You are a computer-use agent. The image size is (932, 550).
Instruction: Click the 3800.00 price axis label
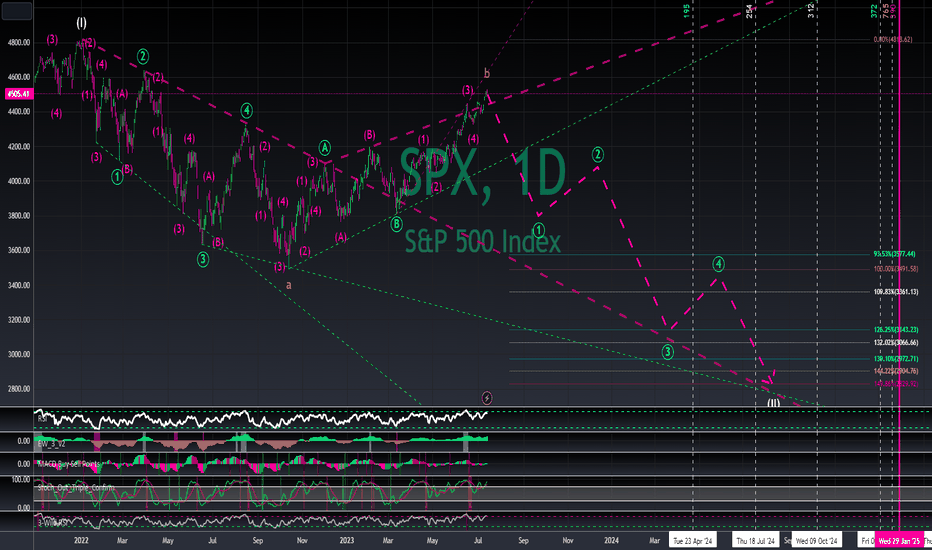[x=19, y=216]
